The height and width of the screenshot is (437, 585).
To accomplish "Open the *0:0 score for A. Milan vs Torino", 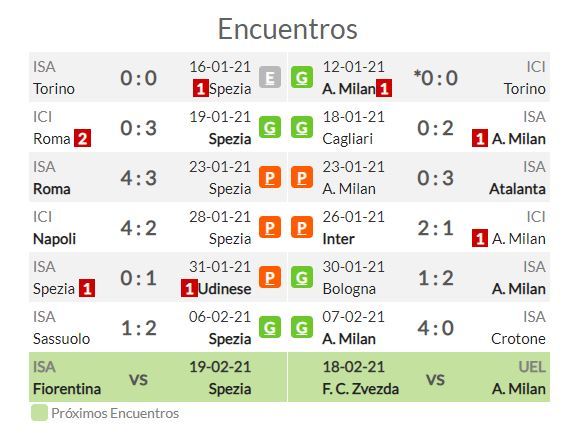I will click(435, 78).
